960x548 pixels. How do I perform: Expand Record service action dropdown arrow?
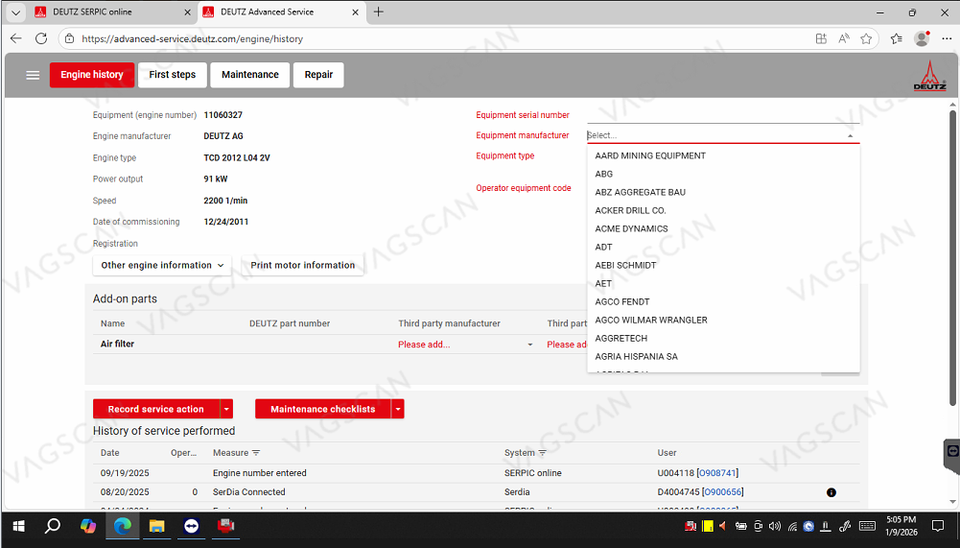click(x=227, y=409)
